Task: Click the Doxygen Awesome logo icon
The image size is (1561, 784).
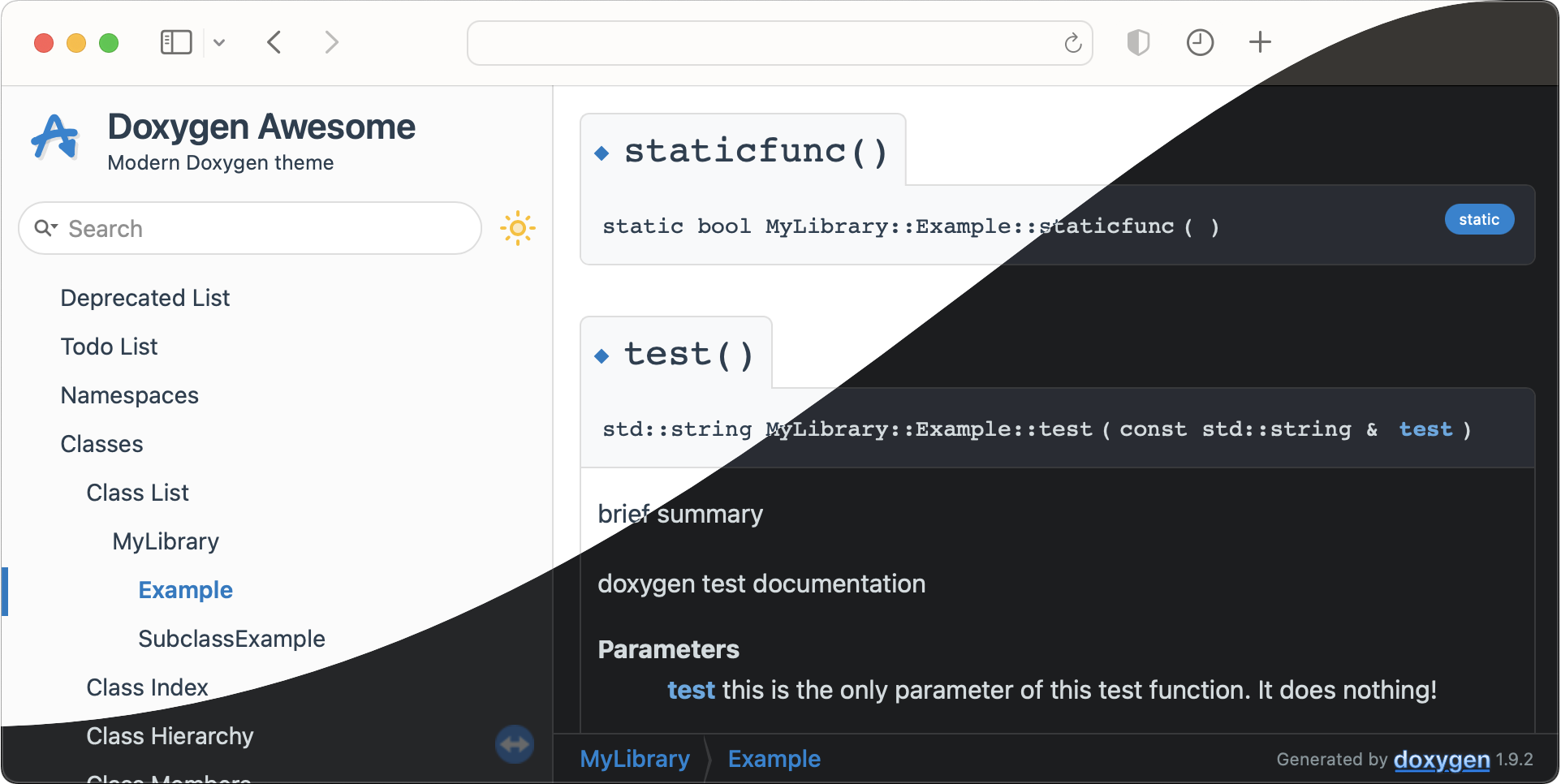Action: click(53, 138)
